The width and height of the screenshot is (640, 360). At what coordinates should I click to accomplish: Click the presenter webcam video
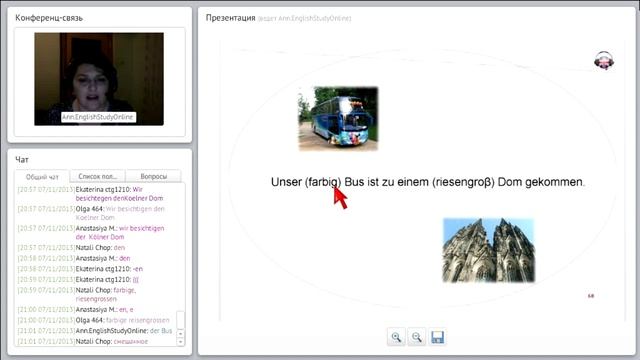(x=99, y=79)
